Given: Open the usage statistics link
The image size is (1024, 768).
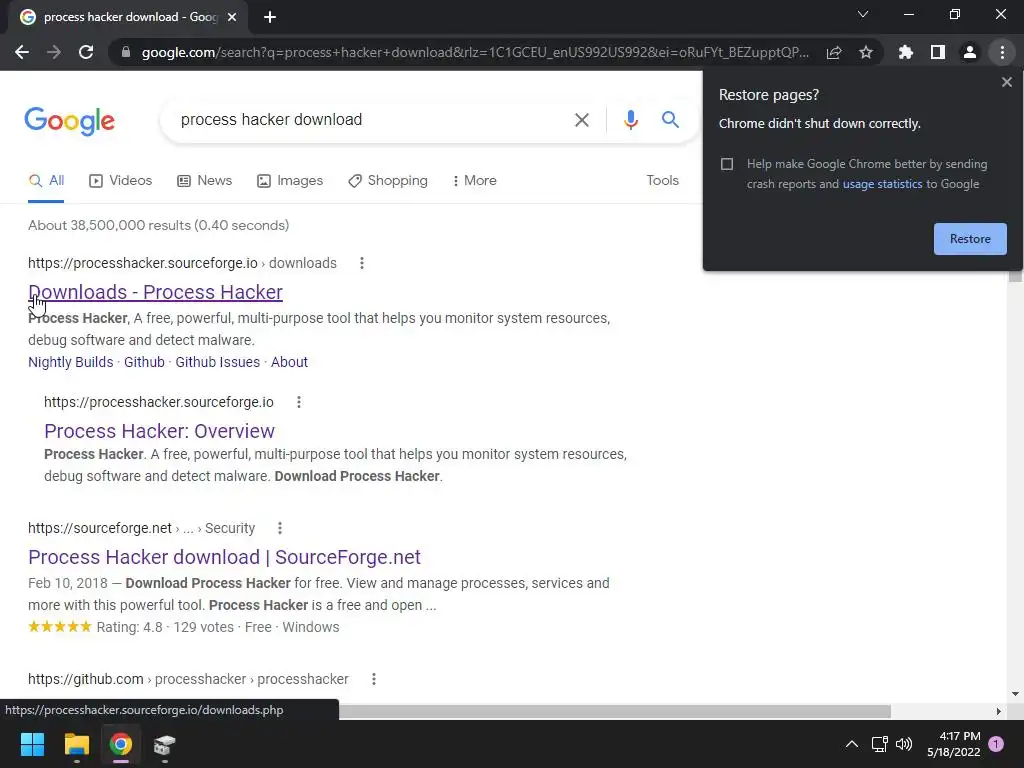Looking at the screenshot, I should click(882, 184).
